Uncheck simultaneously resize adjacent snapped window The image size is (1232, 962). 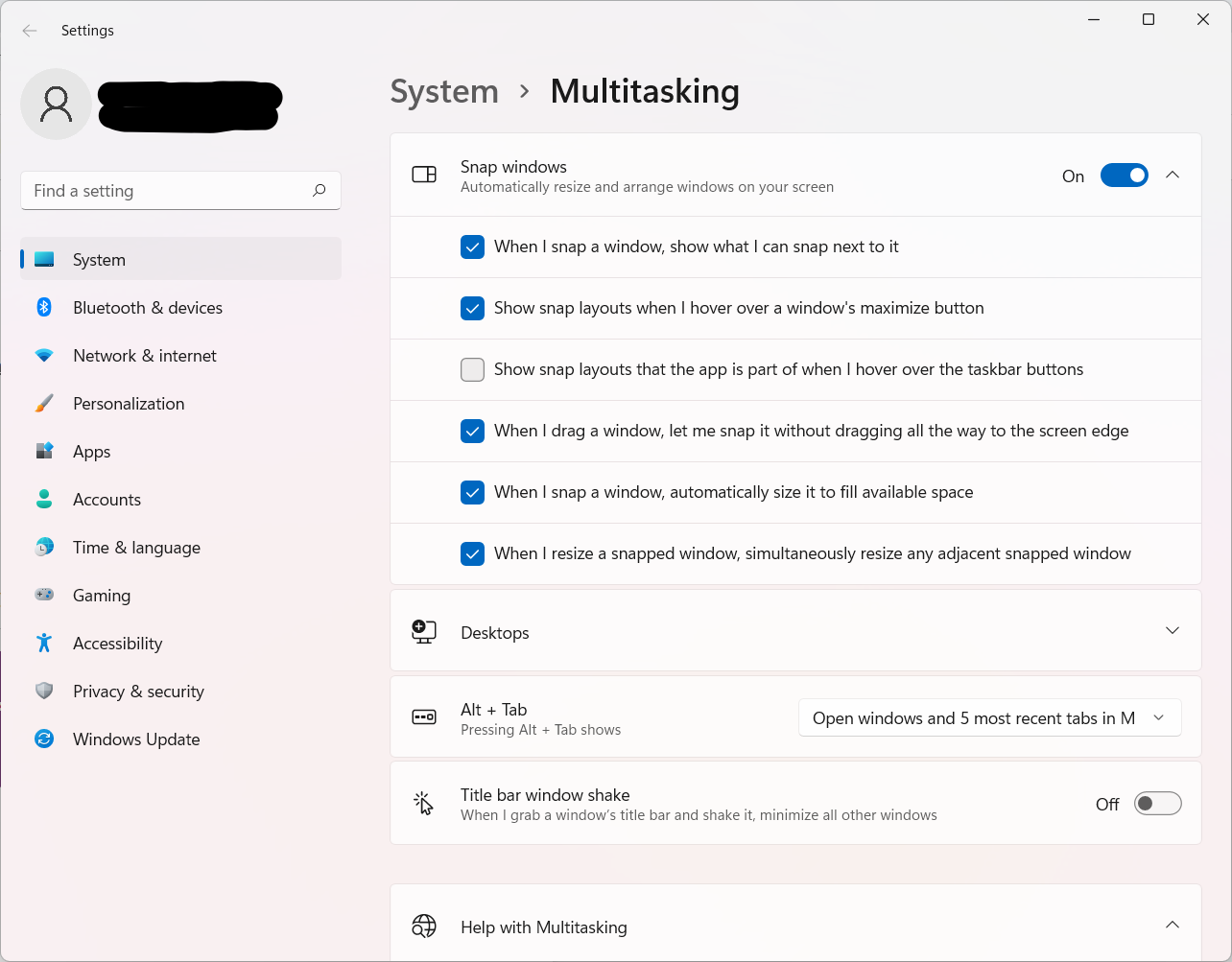[x=472, y=554]
